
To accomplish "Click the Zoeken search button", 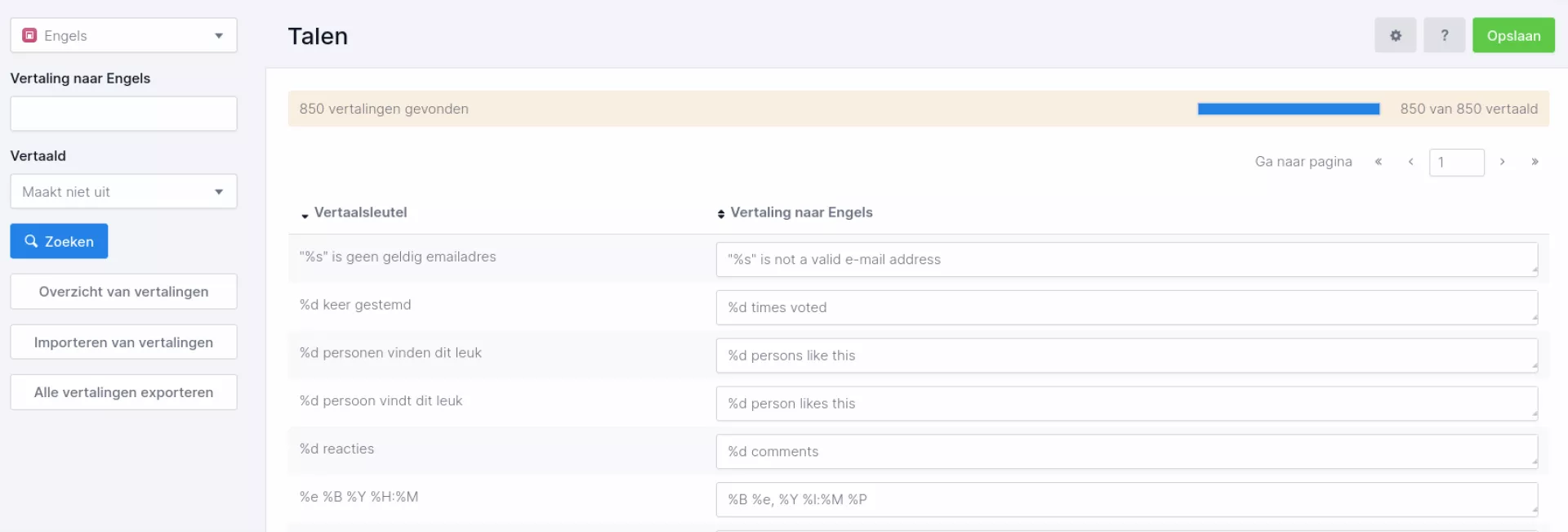I will pos(59,241).
